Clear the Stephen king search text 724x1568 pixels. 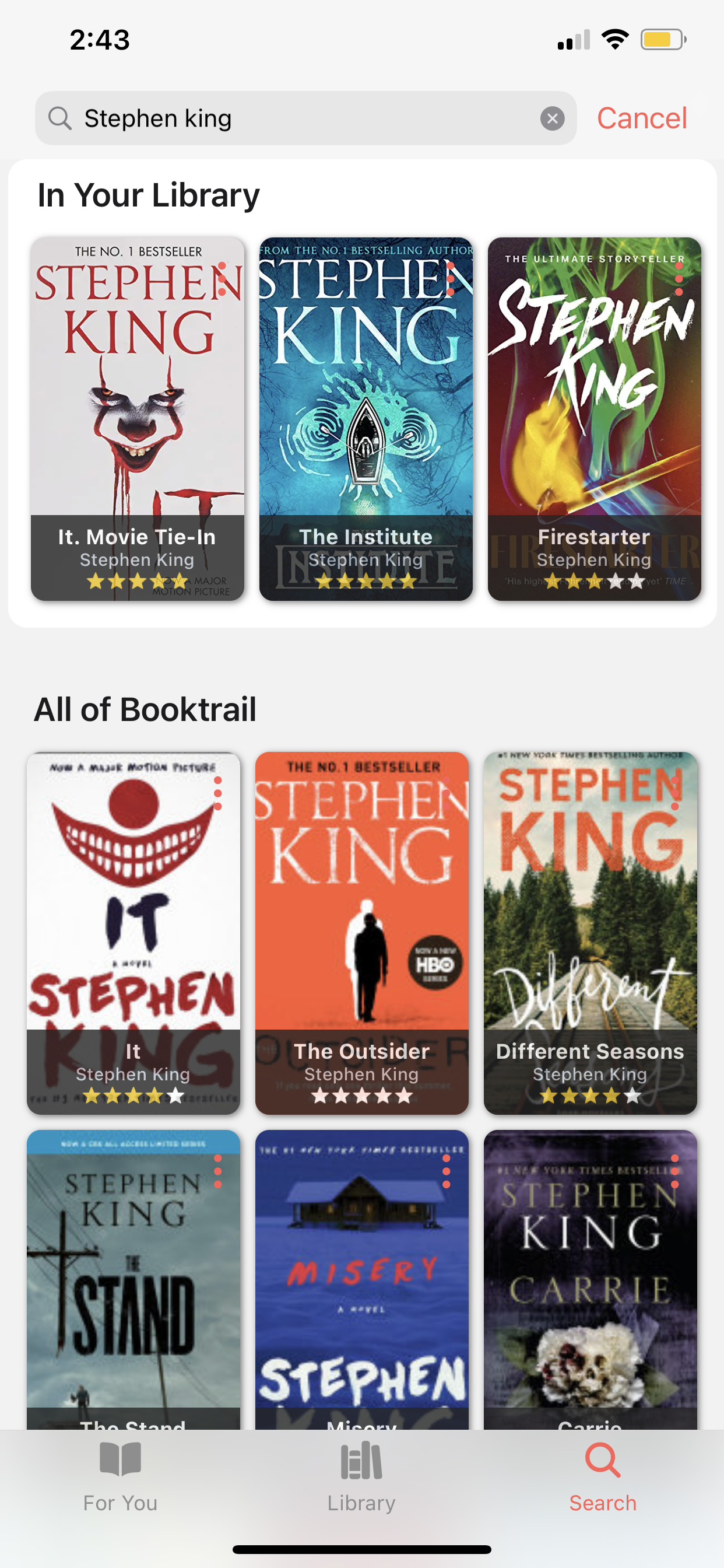(552, 118)
